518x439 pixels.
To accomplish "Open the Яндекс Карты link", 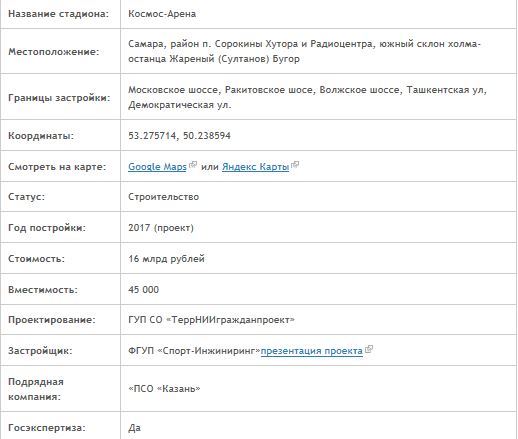I will [255, 166].
